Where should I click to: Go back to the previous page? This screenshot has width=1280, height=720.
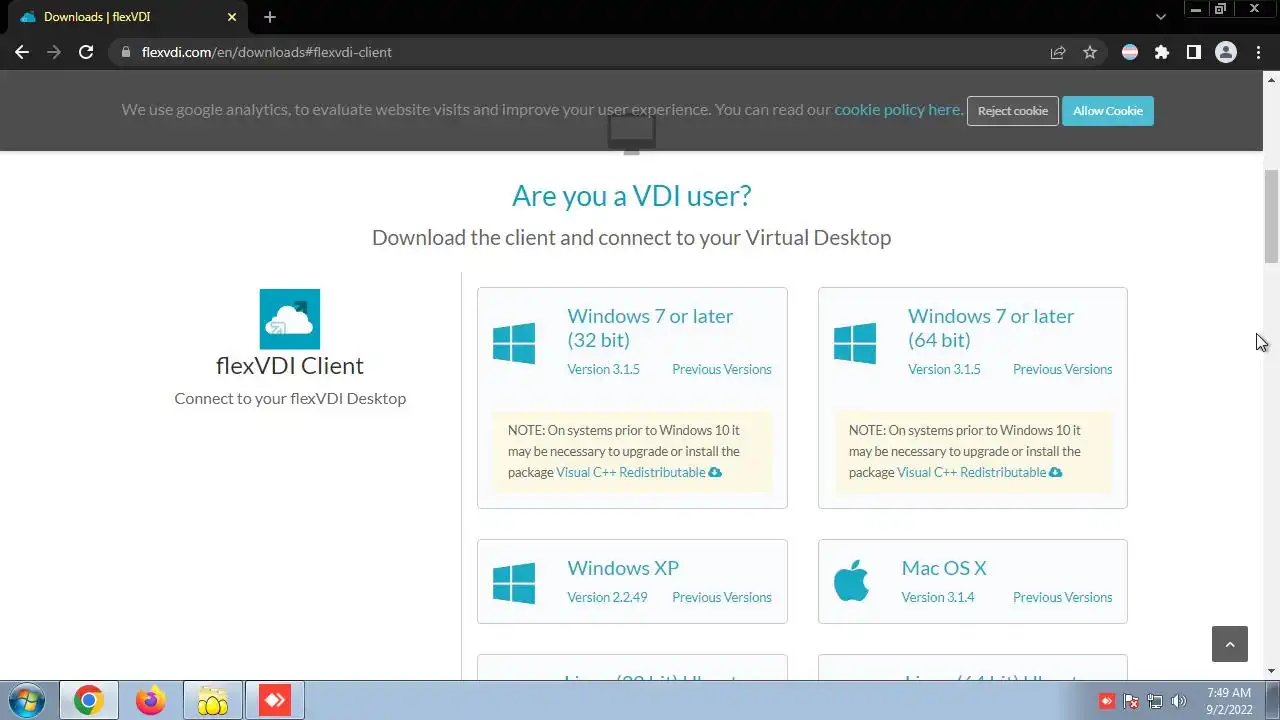coord(22,52)
